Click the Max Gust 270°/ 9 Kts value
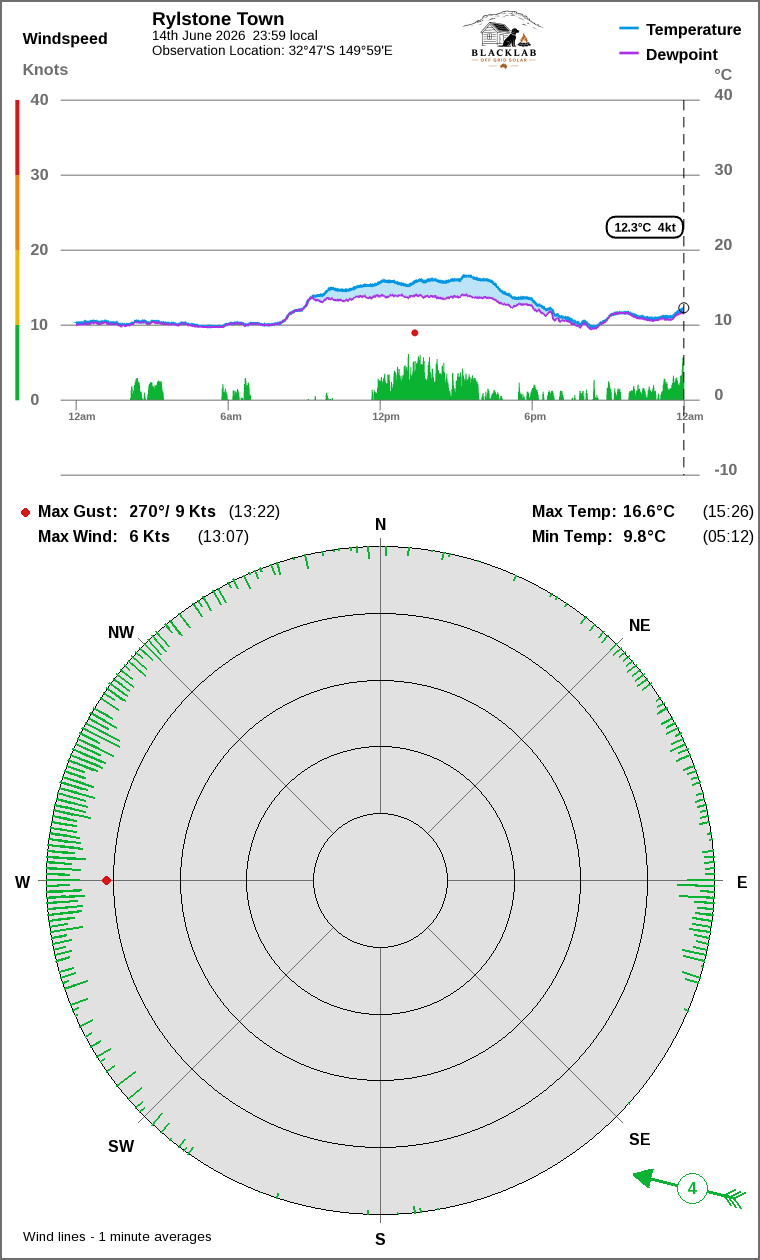The image size is (760, 1260). click(172, 511)
